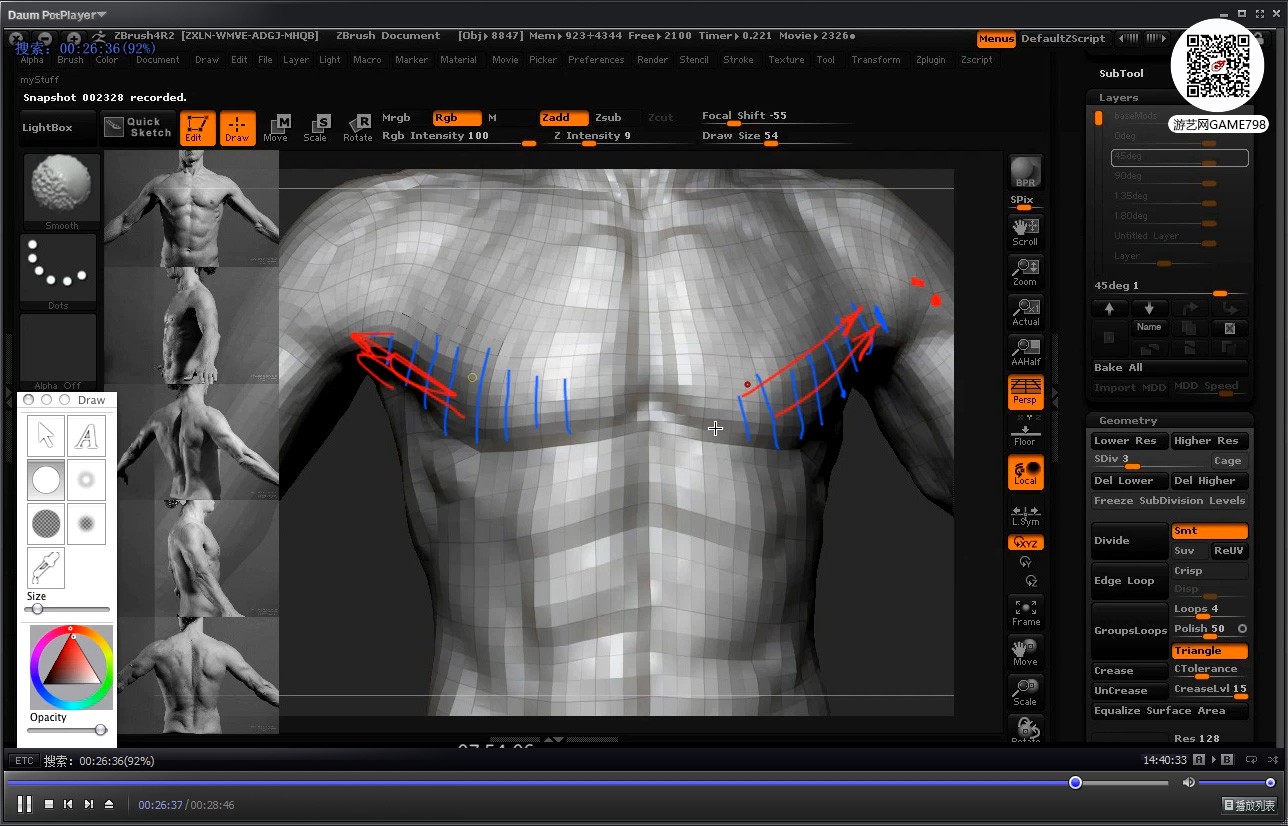Viewport: 1288px width, 826px height.
Task: Click Equalize Surface Area
Action: (1169, 711)
